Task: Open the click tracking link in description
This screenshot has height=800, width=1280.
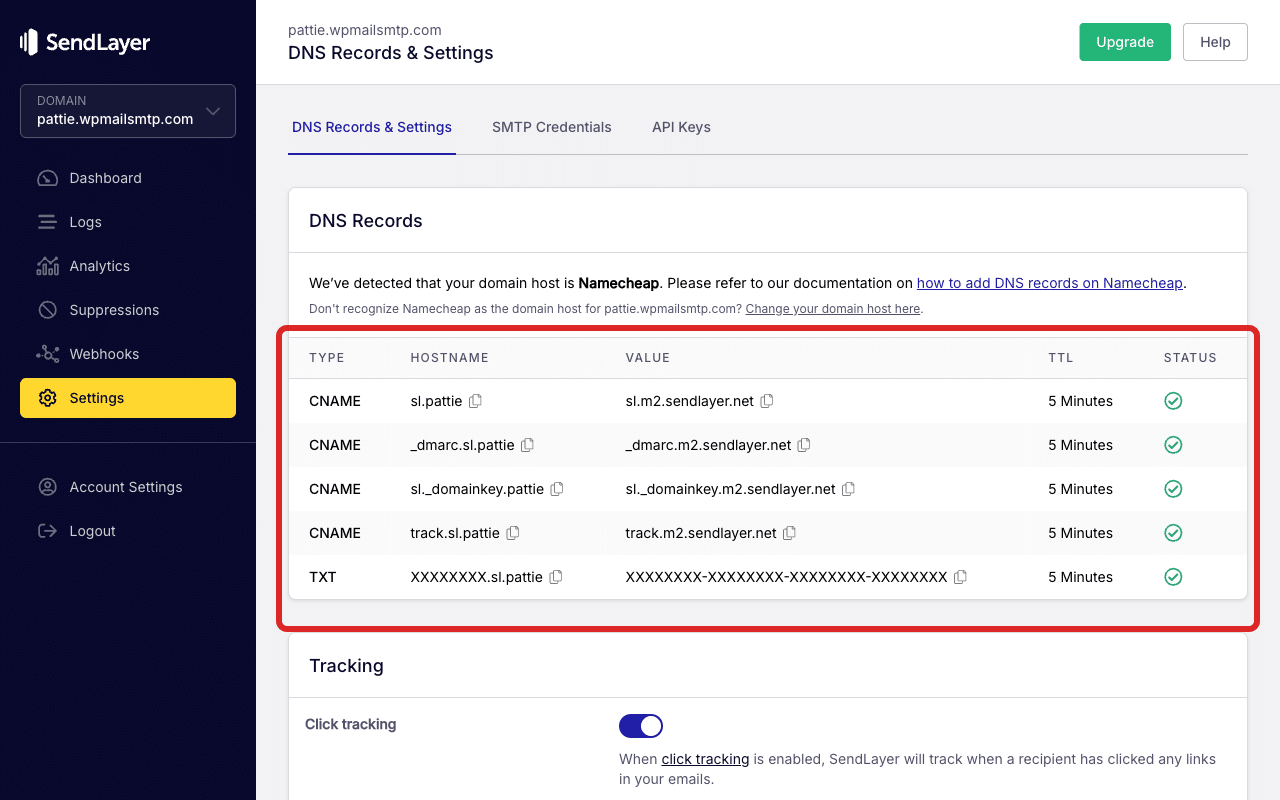Action: [705, 759]
